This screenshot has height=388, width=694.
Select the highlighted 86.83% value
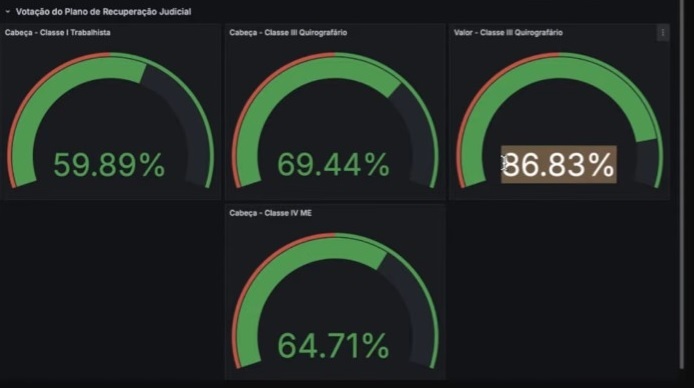(559, 164)
